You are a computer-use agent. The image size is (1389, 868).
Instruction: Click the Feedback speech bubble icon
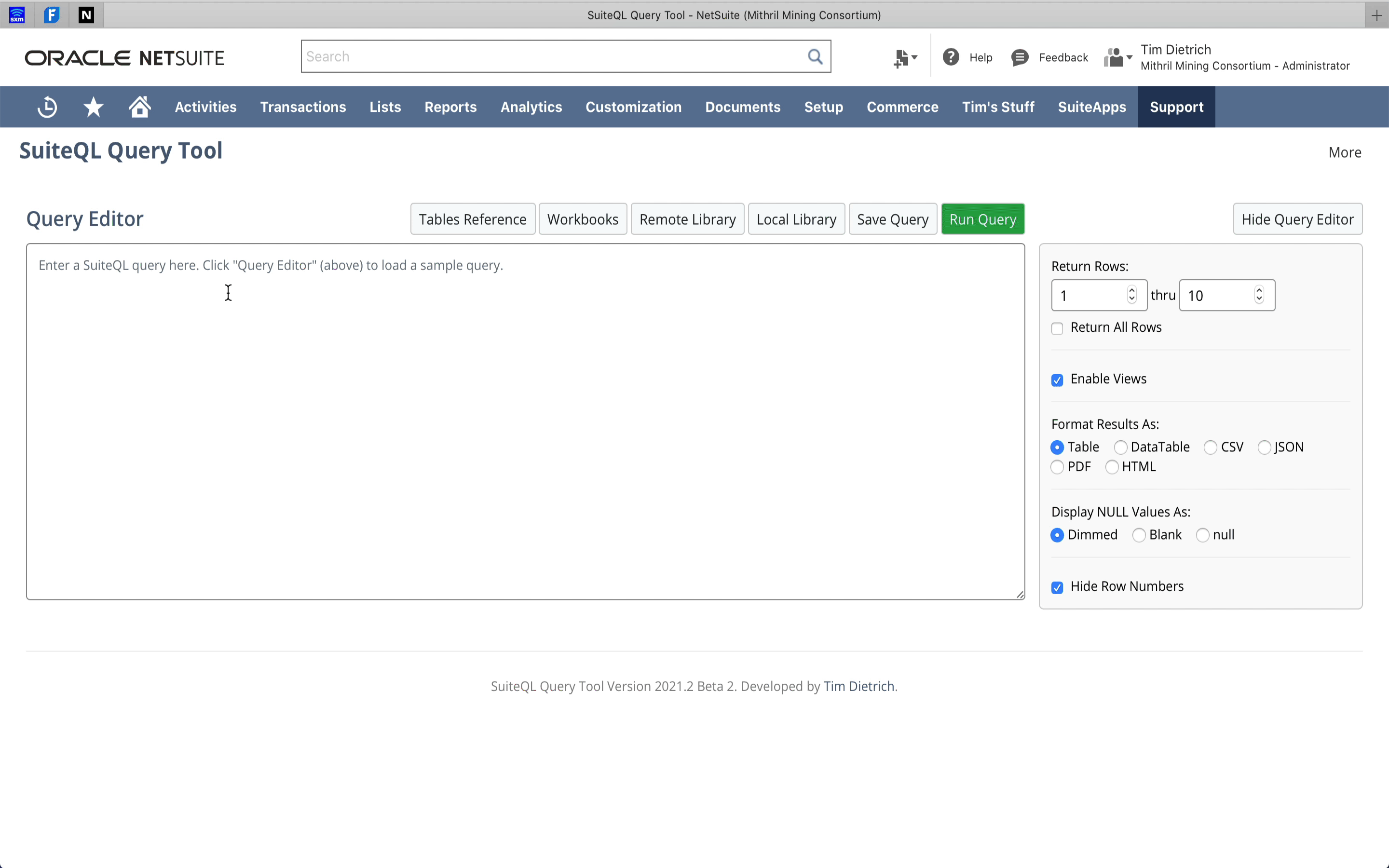[x=1020, y=57]
